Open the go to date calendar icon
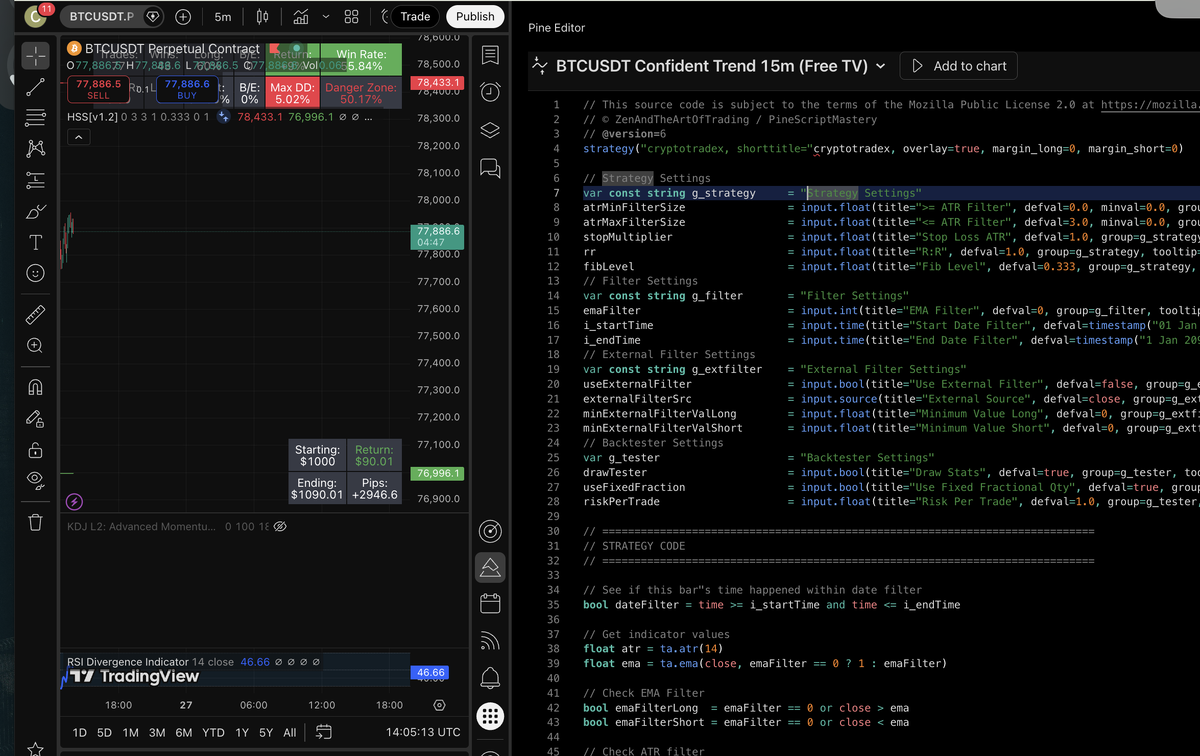The width and height of the screenshot is (1200, 756). (323, 732)
